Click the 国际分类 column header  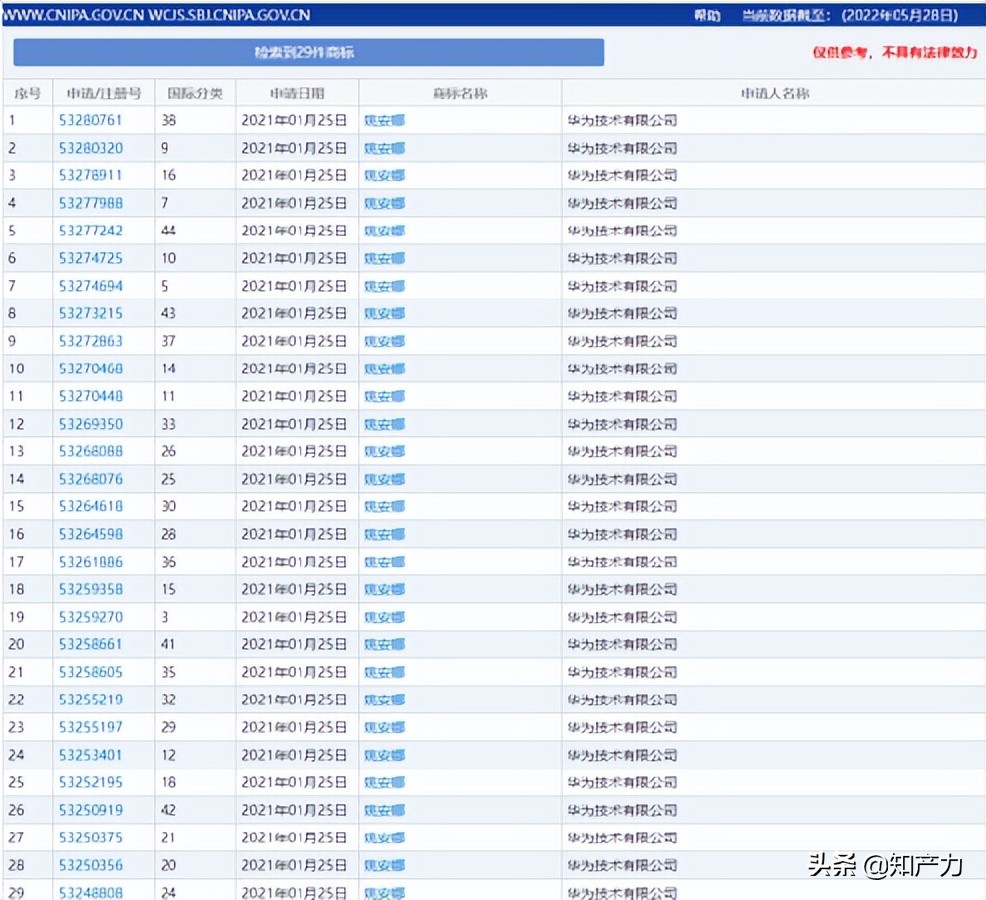tap(195, 93)
